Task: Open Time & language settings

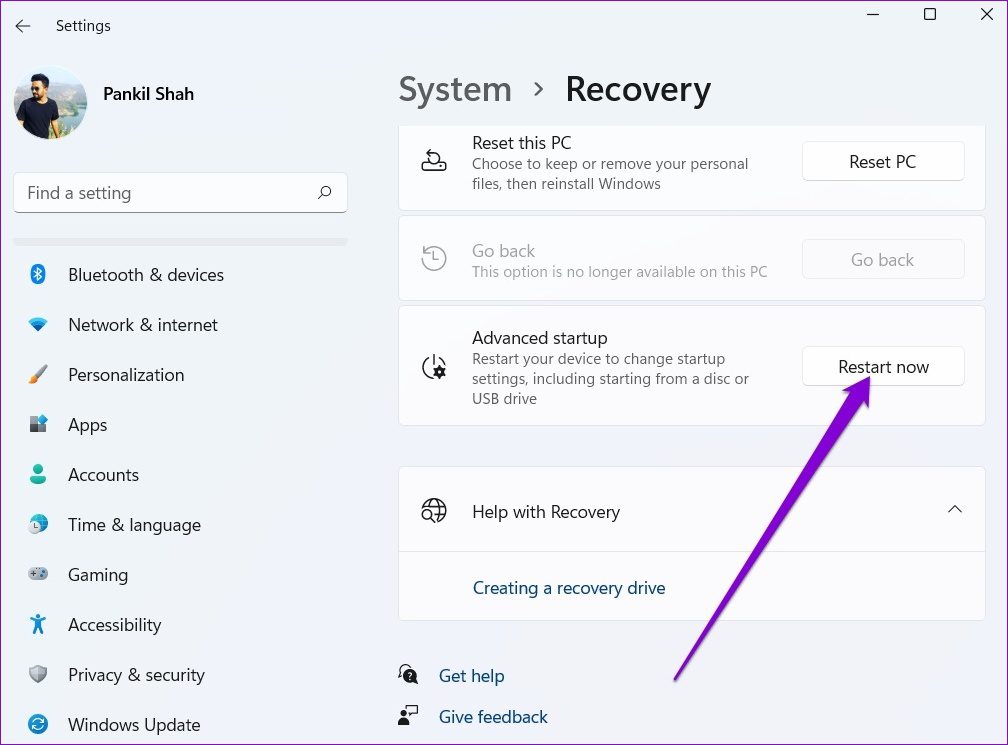Action: coord(134,525)
